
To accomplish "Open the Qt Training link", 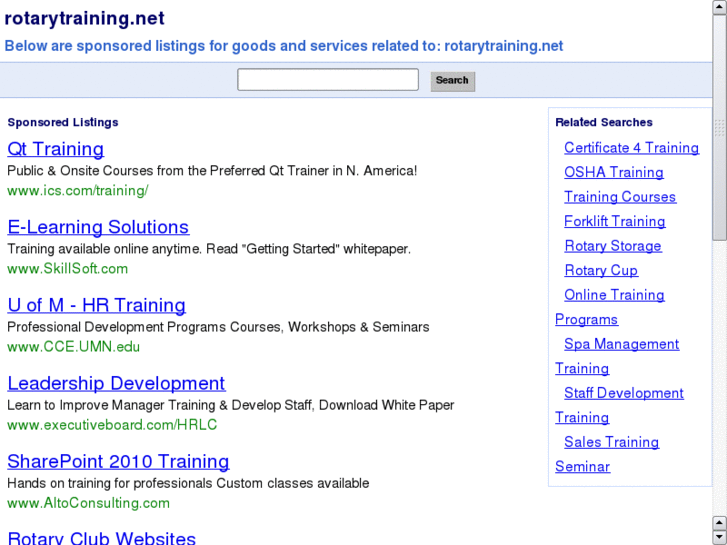I will click(56, 149).
